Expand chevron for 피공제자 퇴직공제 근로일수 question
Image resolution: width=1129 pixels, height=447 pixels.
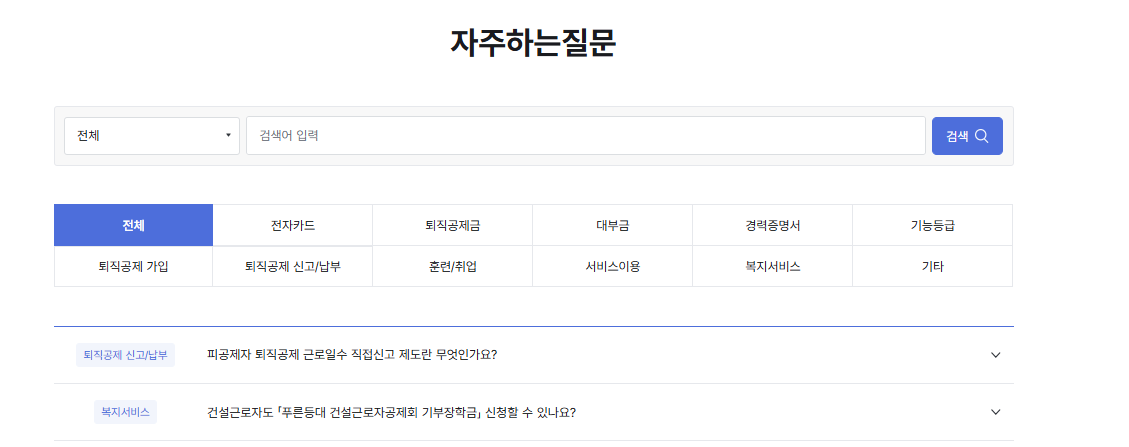pos(996,355)
